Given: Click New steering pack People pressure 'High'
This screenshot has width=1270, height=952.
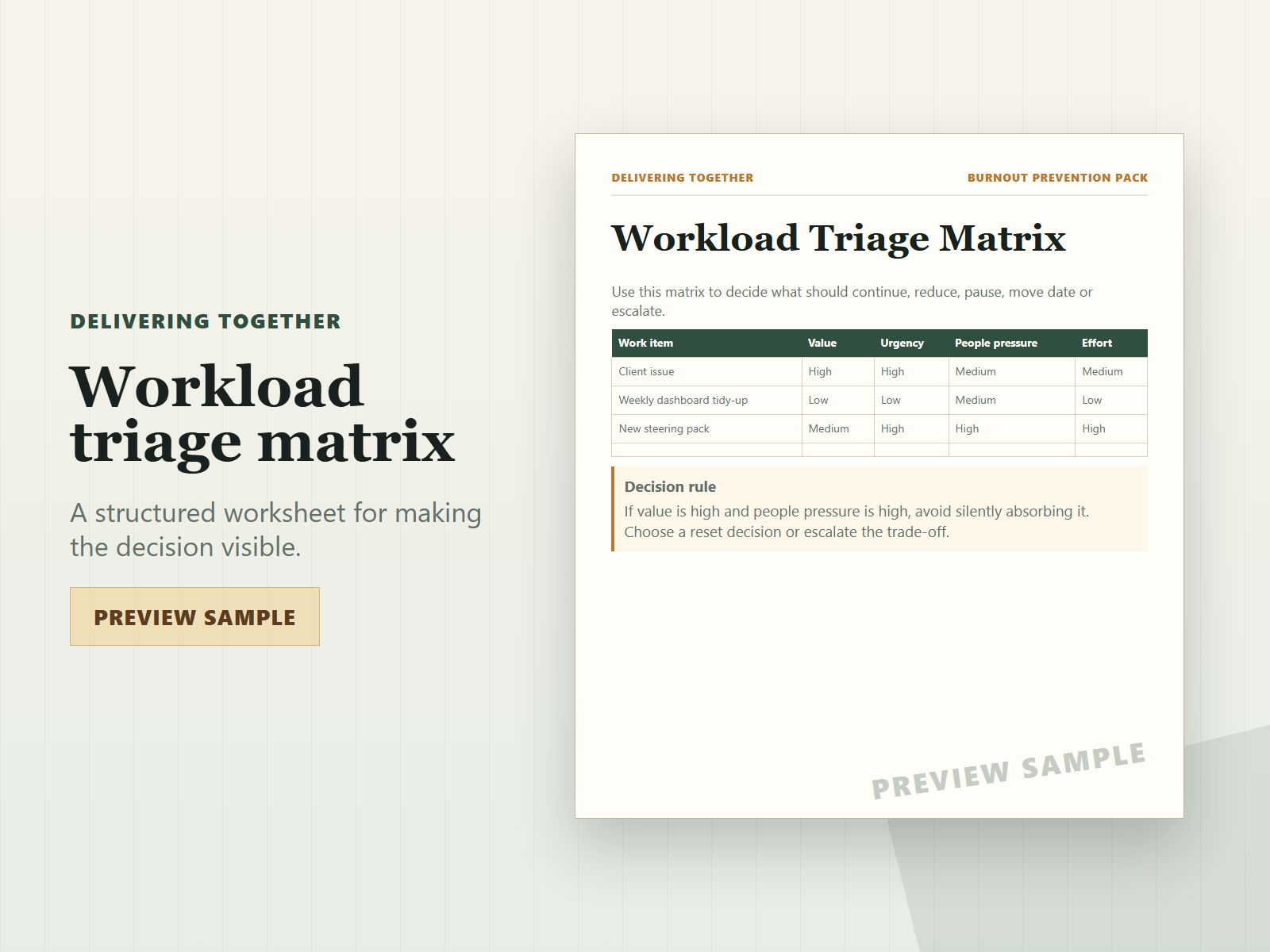Looking at the screenshot, I should (1011, 428).
